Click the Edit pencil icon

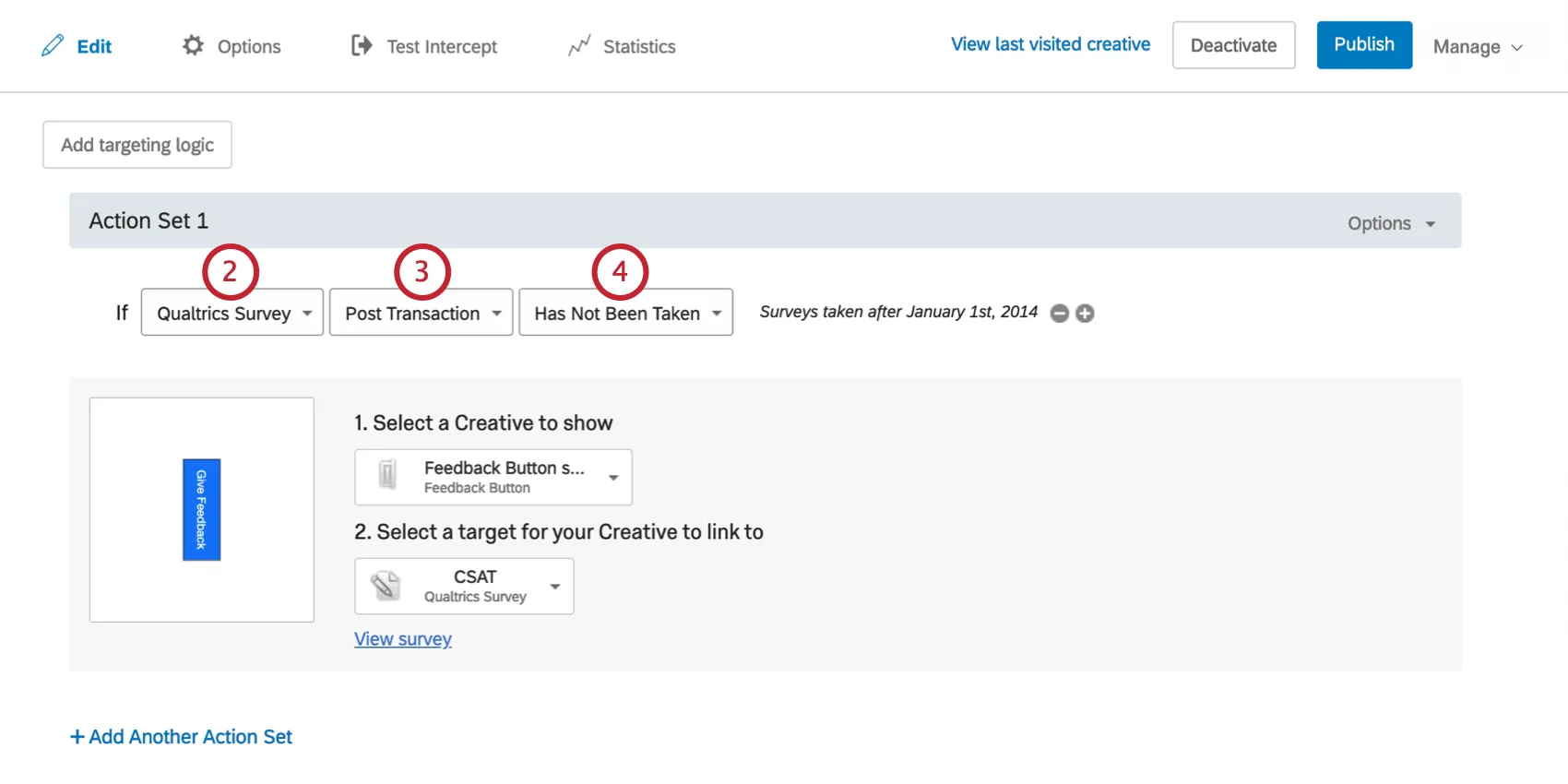point(53,45)
